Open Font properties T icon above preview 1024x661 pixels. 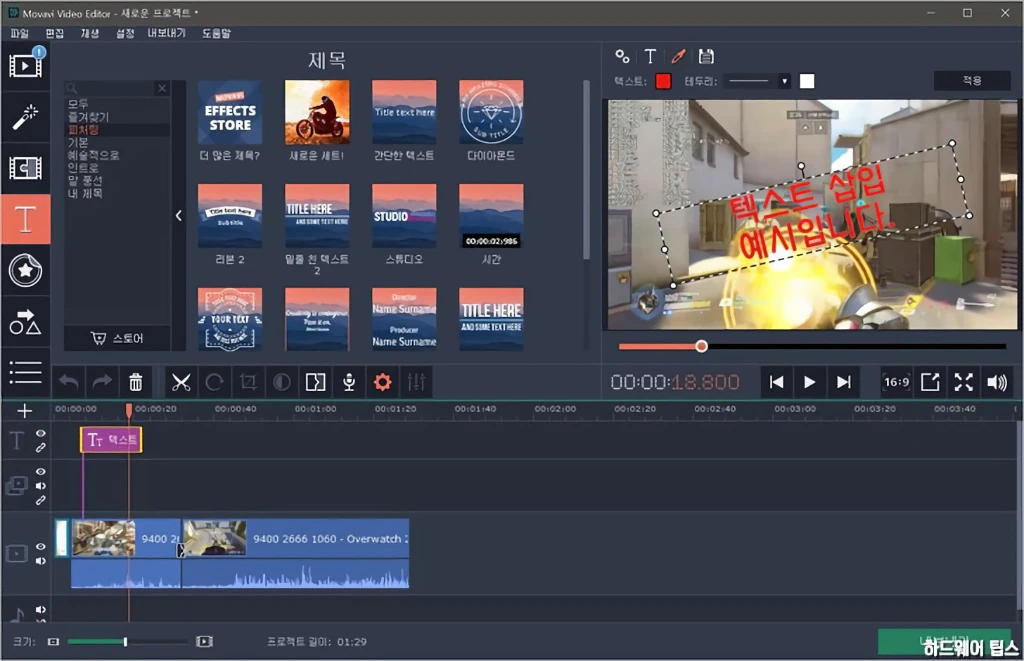click(x=650, y=57)
